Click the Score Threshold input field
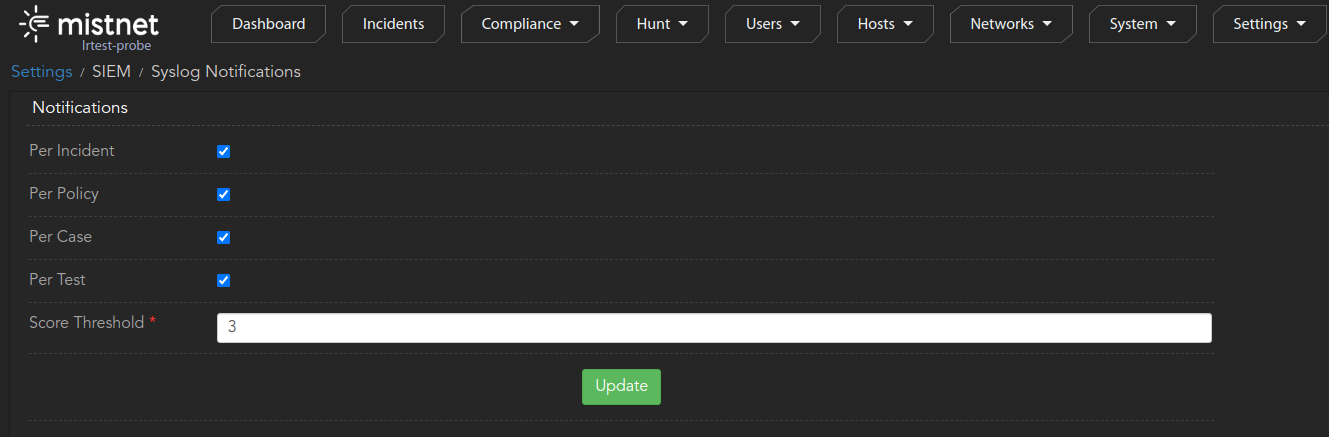This screenshot has height=437, width=1329. pos(713,328)
